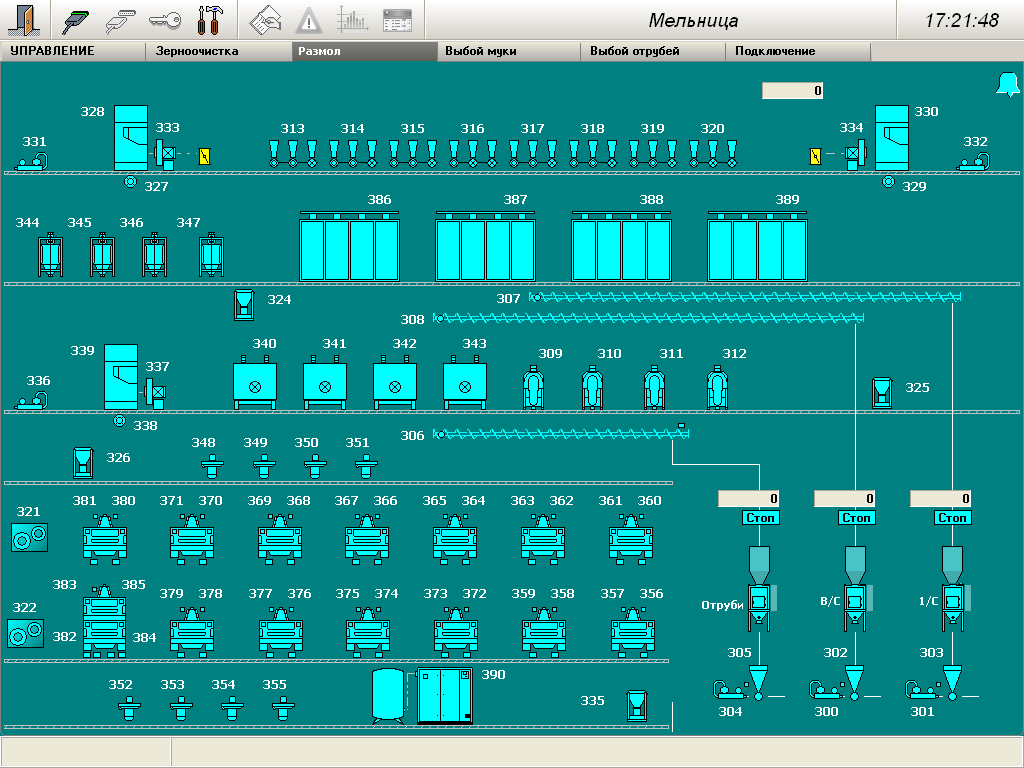Open the screwdriver and hammer settings tools
The image size is (1024, 768).
click(211, 20)
